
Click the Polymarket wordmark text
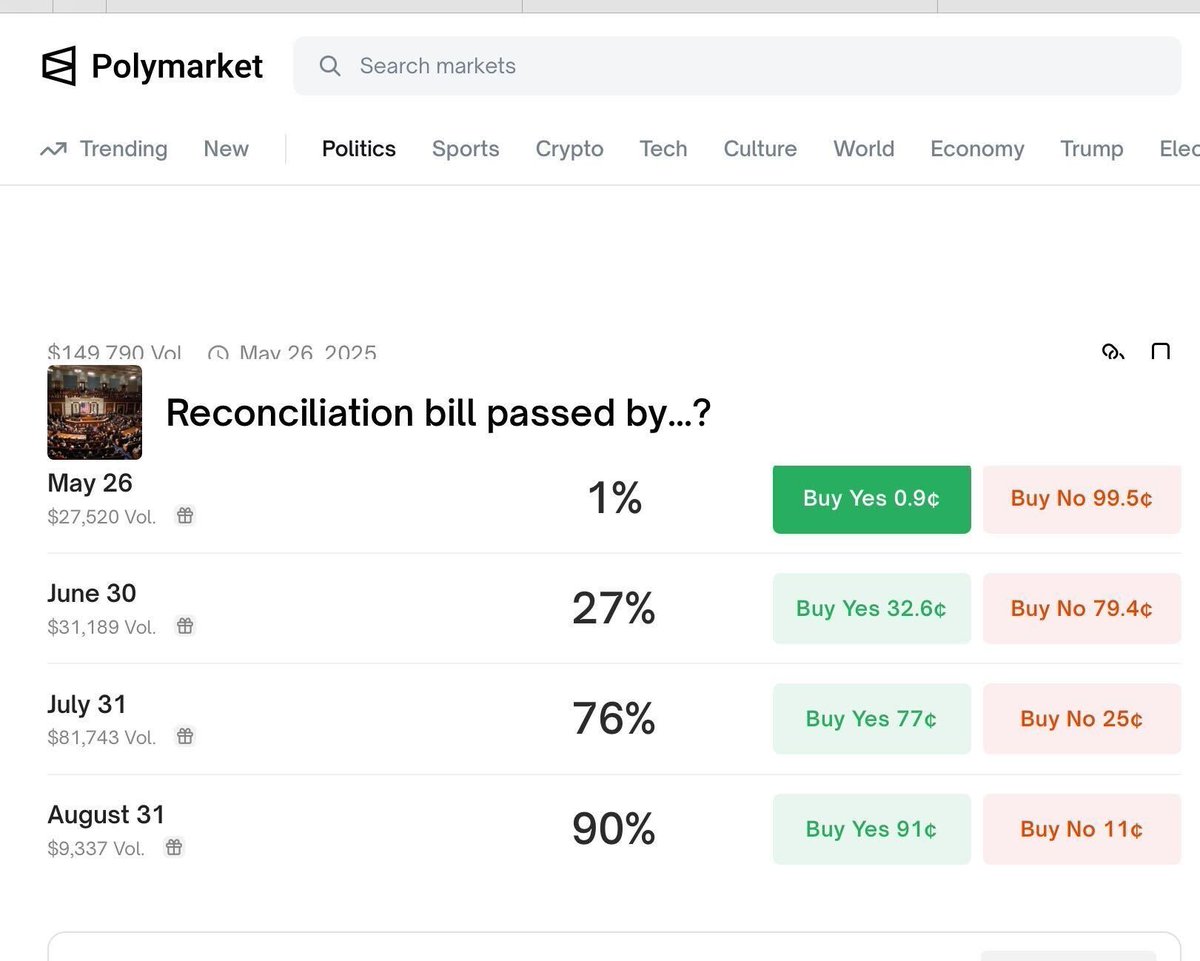coord(177,66)
